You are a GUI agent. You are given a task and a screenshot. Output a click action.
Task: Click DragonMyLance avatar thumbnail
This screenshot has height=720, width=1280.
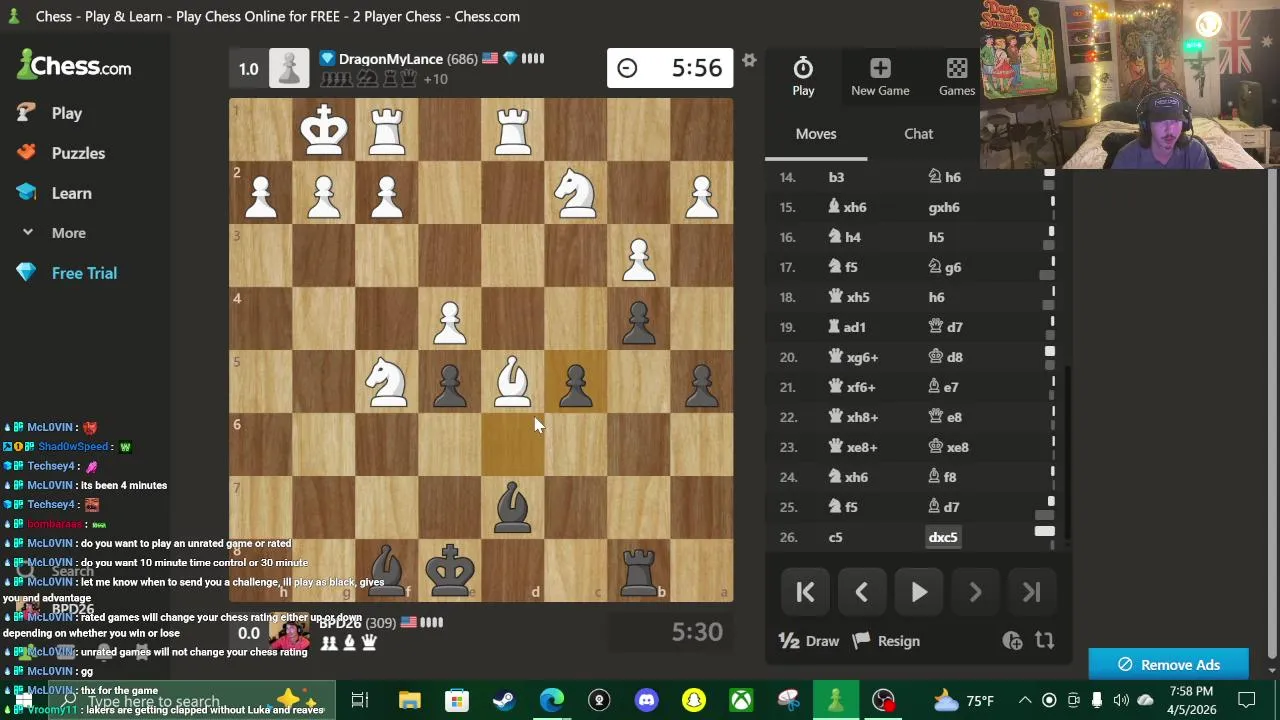(x=289, y=68)
